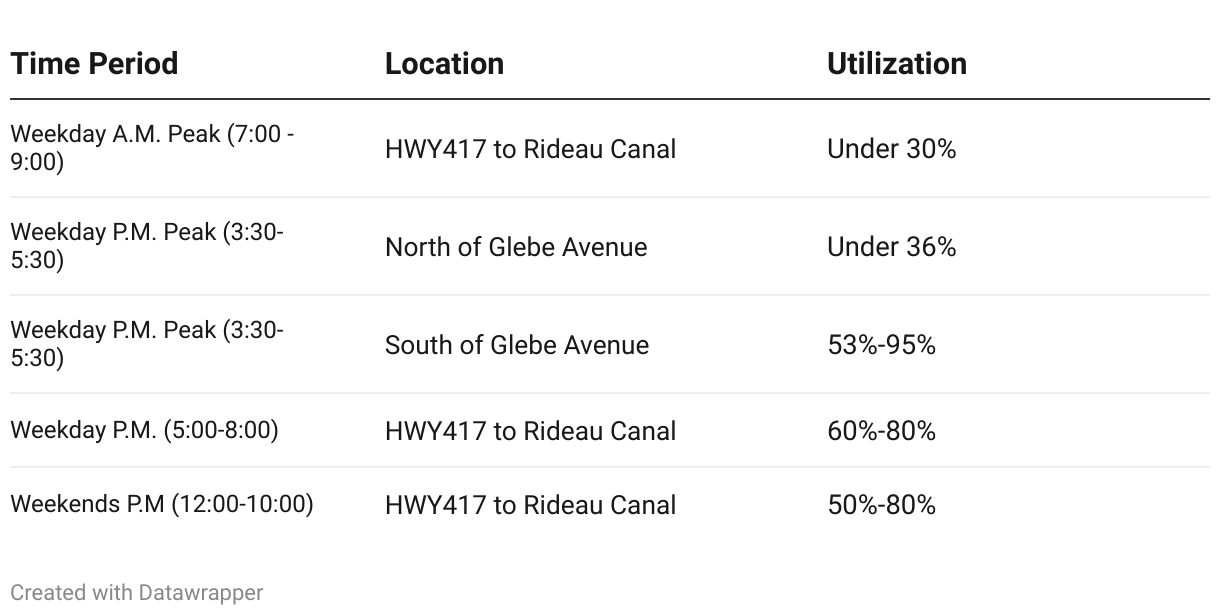Click the 60%-80% utilization value
This screenshot has width=1220, height=616.
click(882, 431)
